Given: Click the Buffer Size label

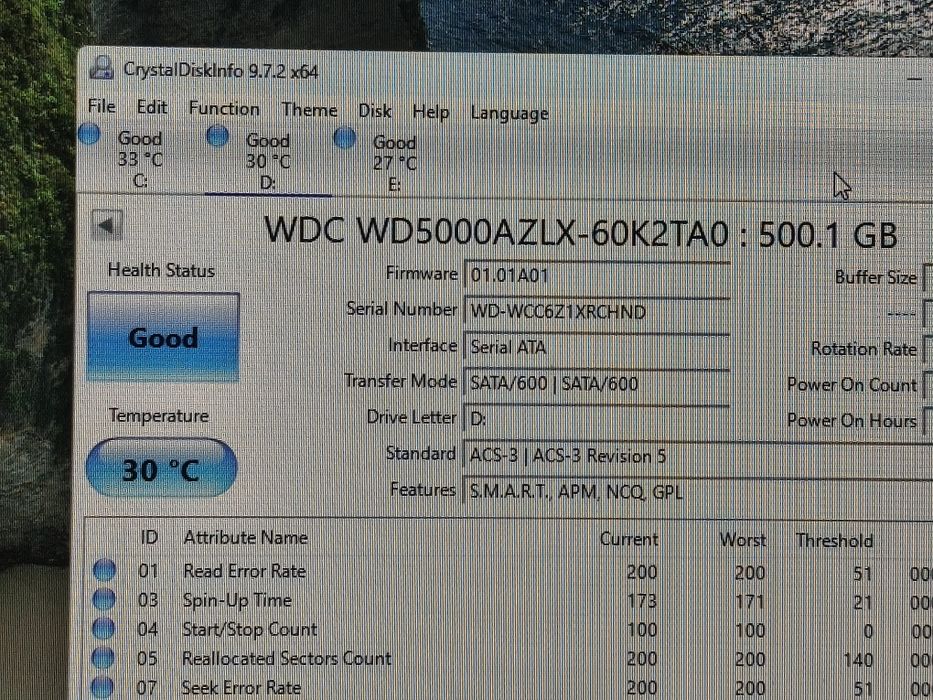Looking at the screenshot, I should coord(876,277).
